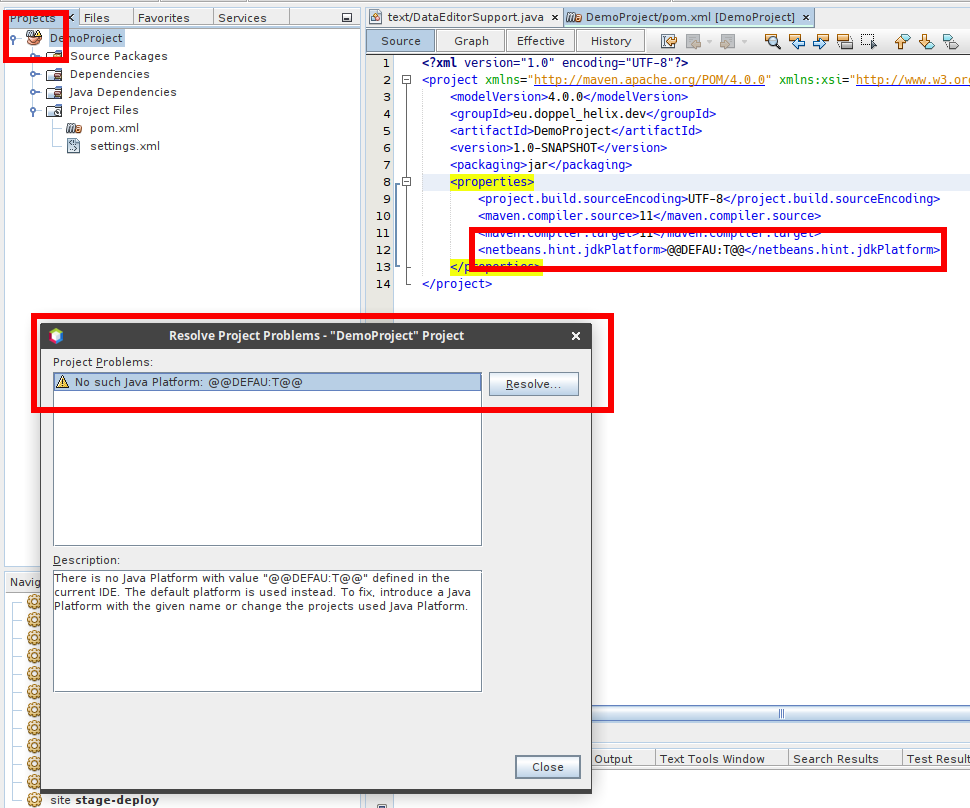This screenshot has height=808, width=970.
Task: Go to Next Bookmark icon
Action: pyautogui.click(x=927, y=41)
